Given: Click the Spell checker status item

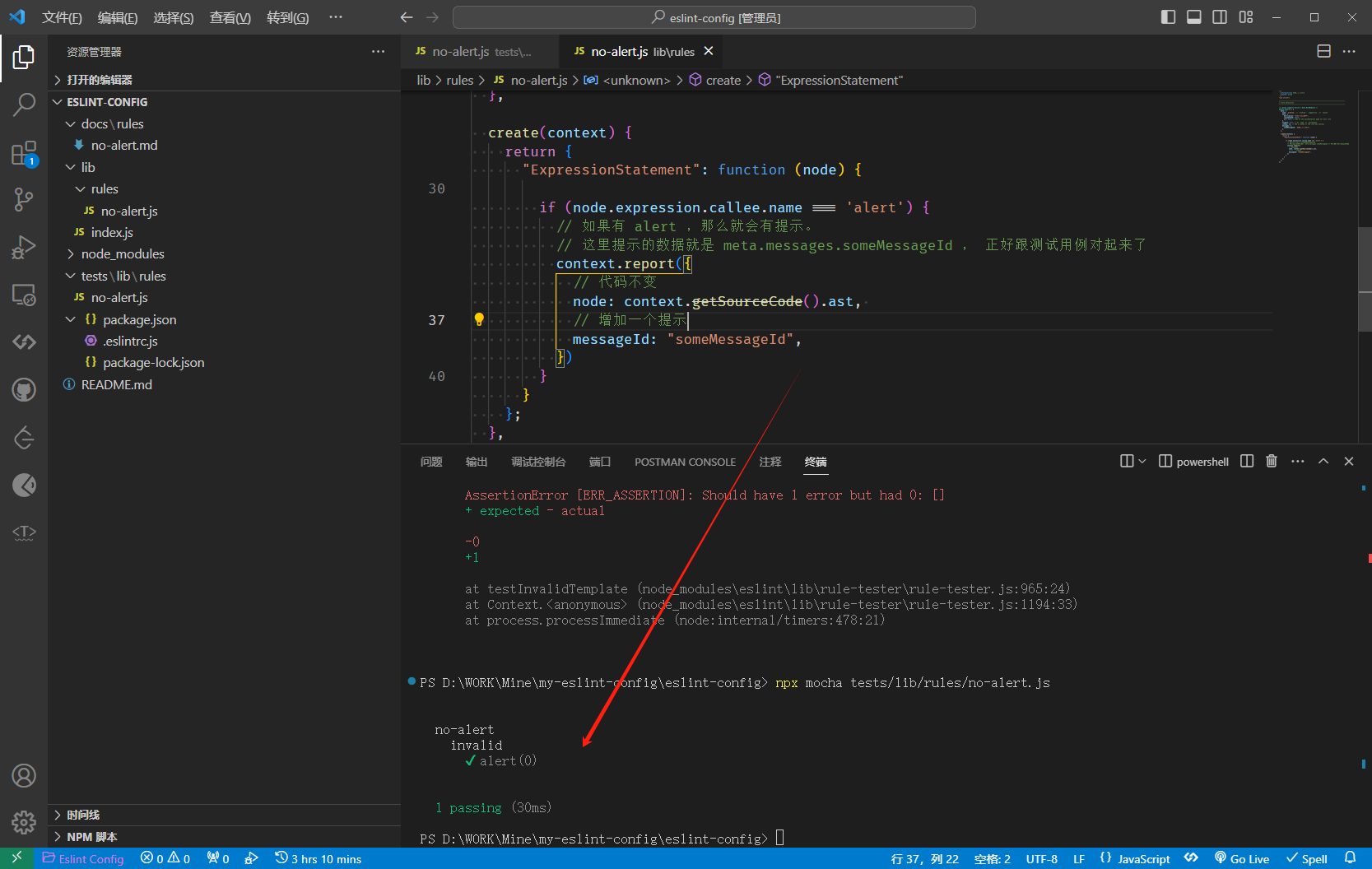Looking at the screenshot, I should pyautogui.click(x=1307, y=858).
